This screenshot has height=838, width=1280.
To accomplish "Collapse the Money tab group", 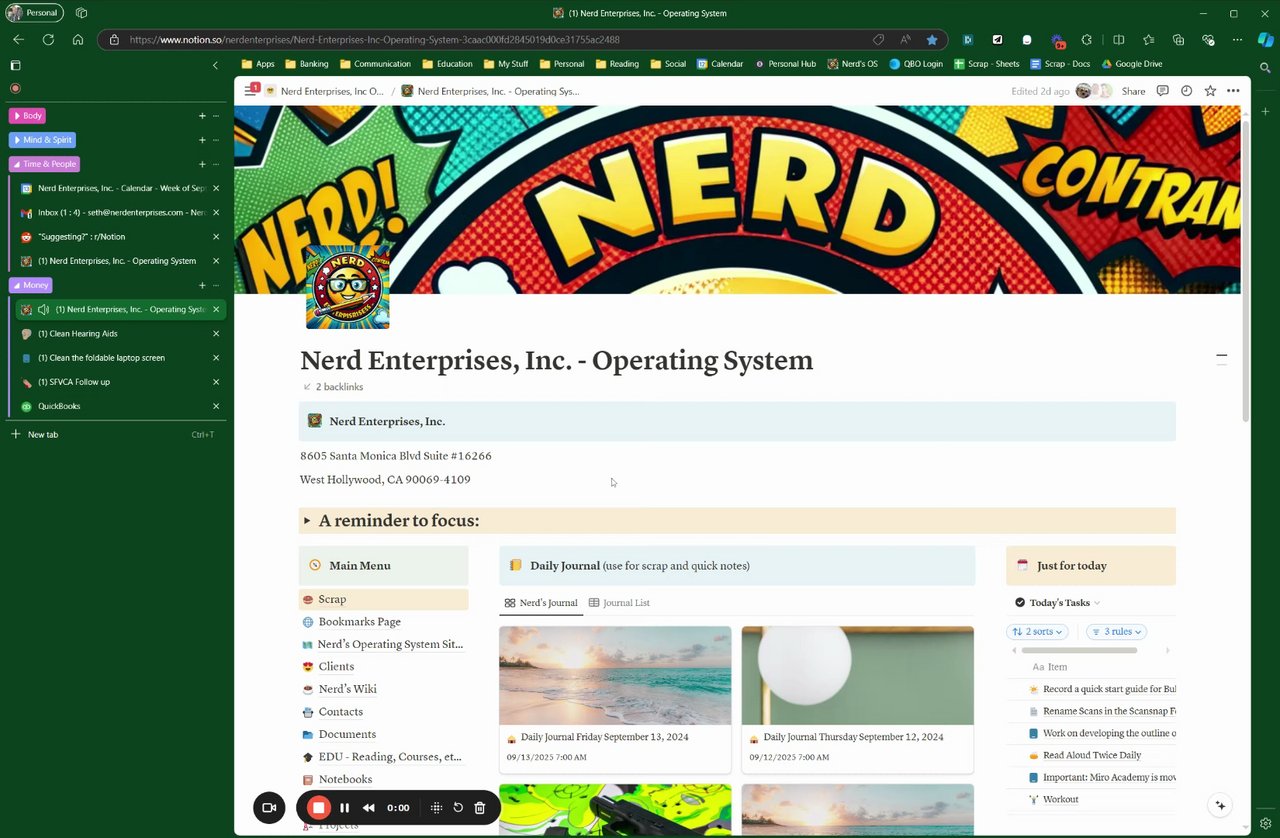I will coord(30,285).
